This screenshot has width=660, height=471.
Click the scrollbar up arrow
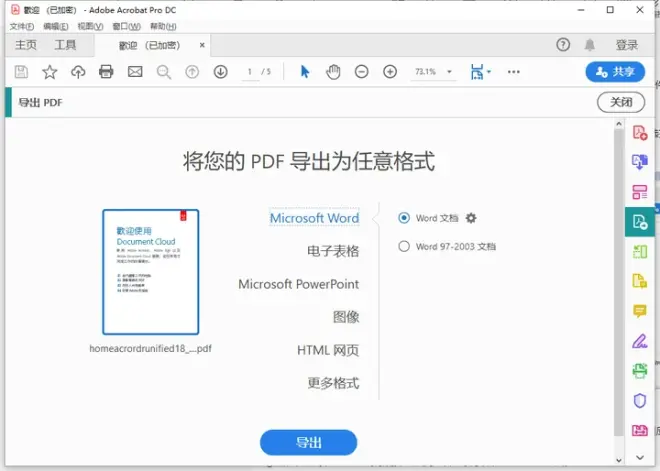[618, 124]
